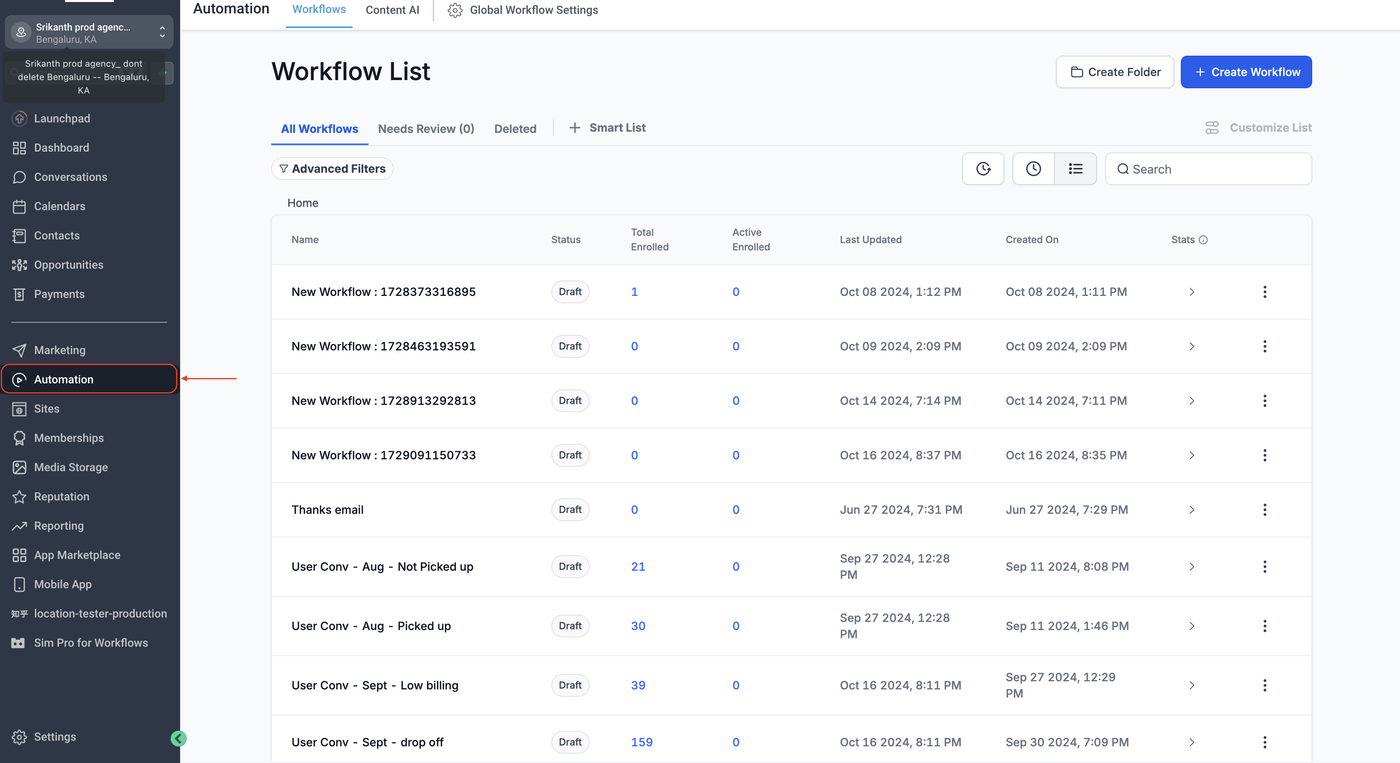Click the Payments sidebar icon
This screenshot has height=763, width=1400.
click(x=19, y=294)
